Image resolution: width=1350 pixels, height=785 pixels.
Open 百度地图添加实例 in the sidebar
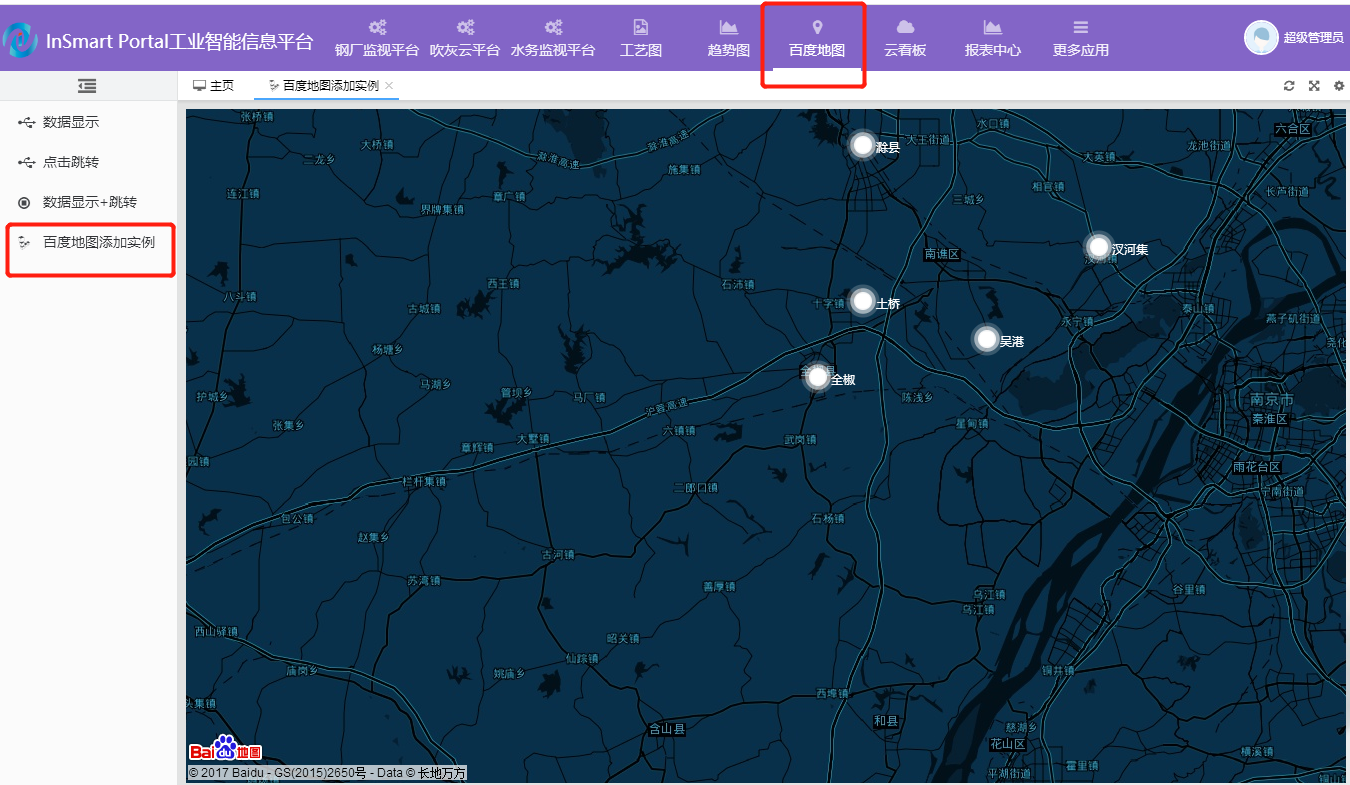click(x=89, y=242)
